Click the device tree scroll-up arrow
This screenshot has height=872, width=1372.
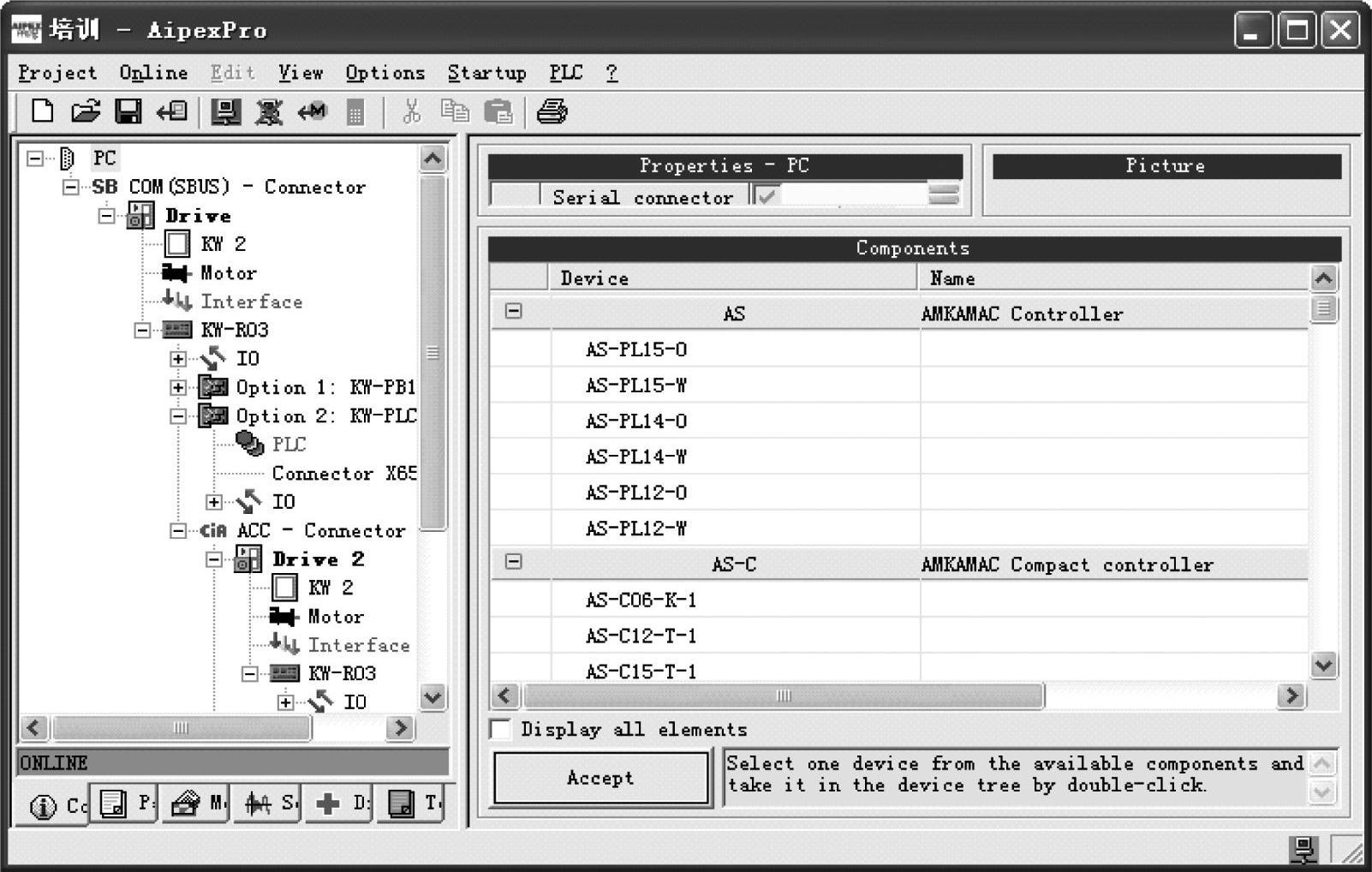point(433,158)
